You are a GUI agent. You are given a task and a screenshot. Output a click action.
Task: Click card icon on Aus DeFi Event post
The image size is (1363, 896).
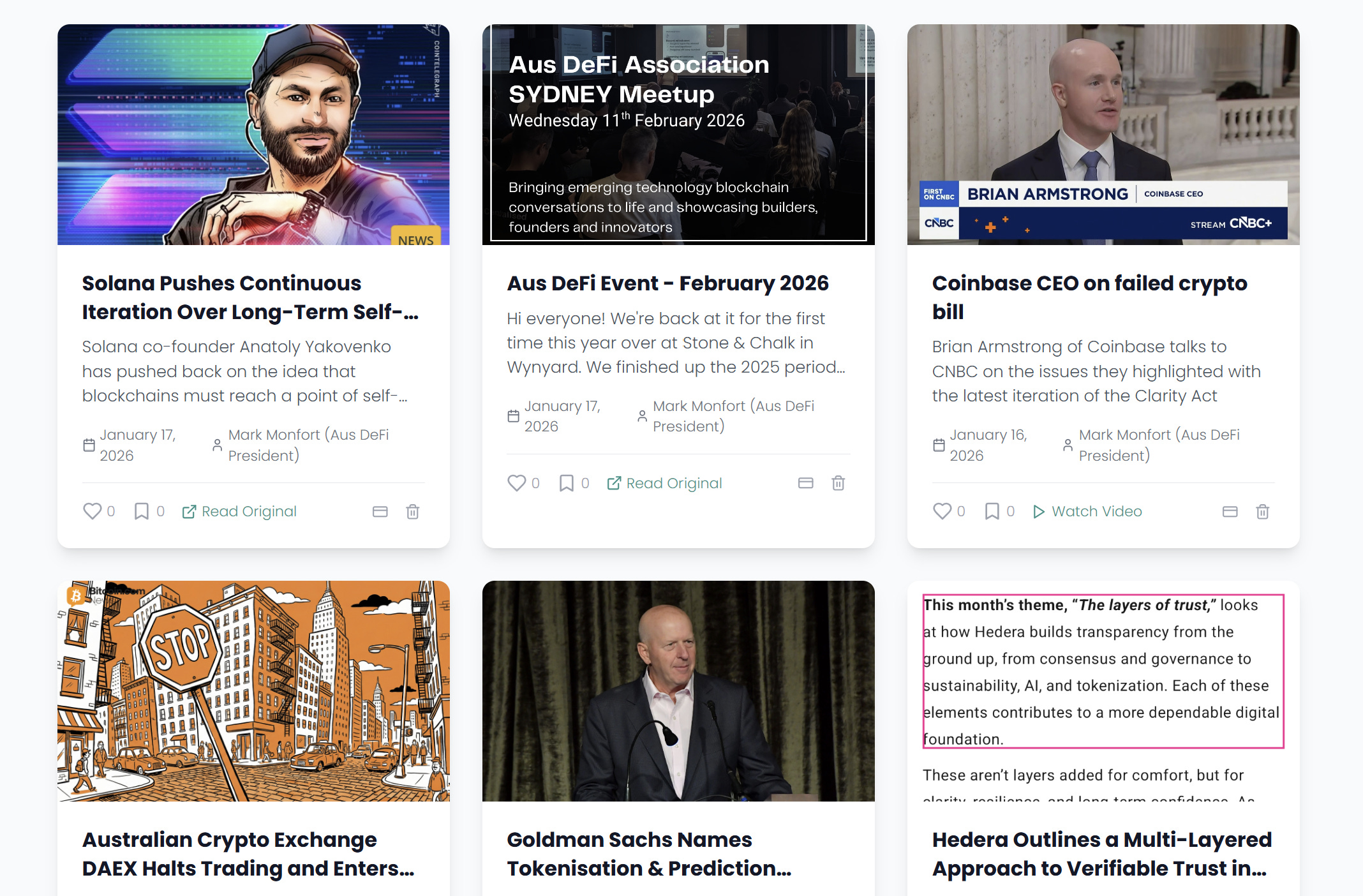pos(806,483)
